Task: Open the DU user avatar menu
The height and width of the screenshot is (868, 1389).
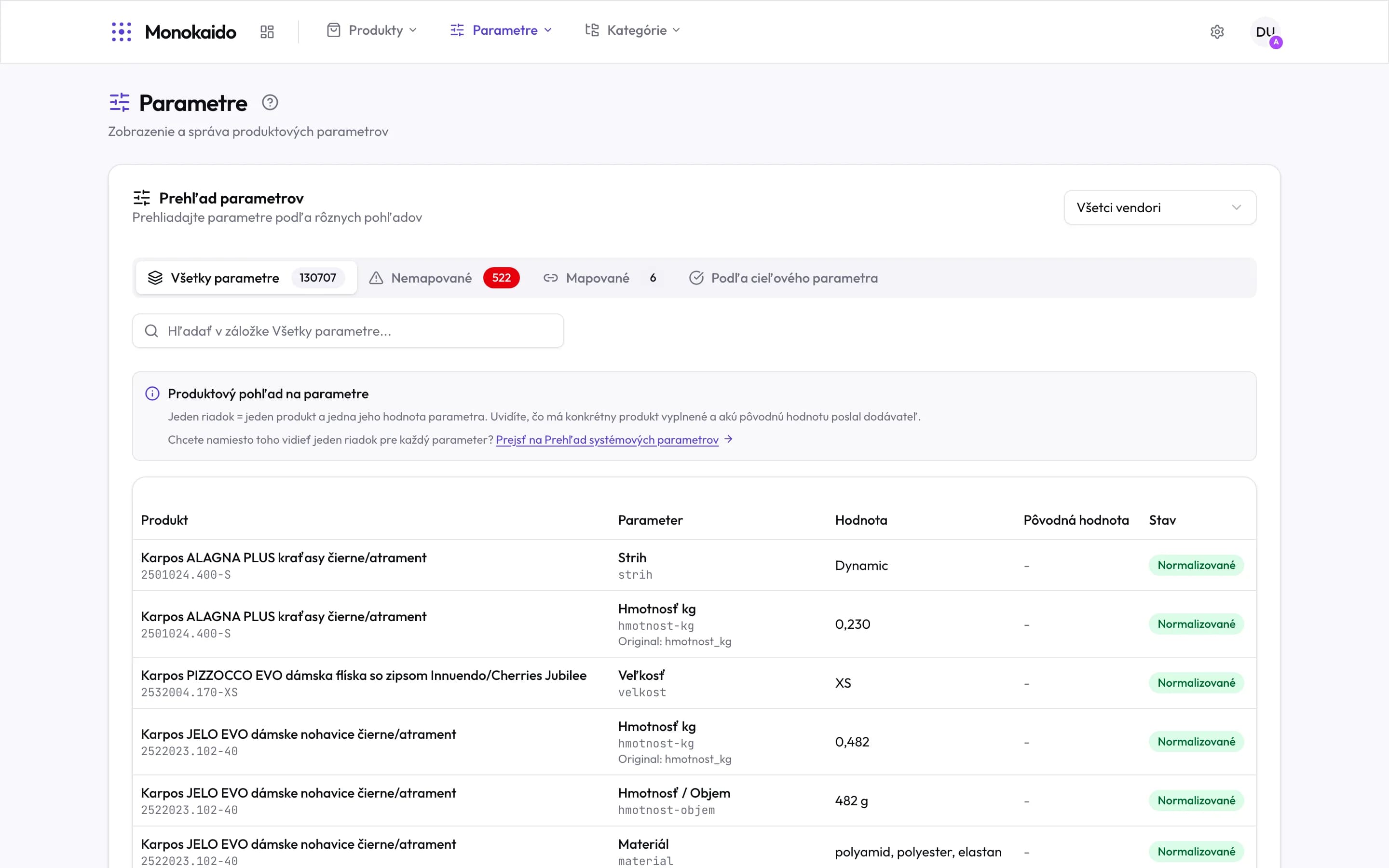Action: pos(1266,32)
